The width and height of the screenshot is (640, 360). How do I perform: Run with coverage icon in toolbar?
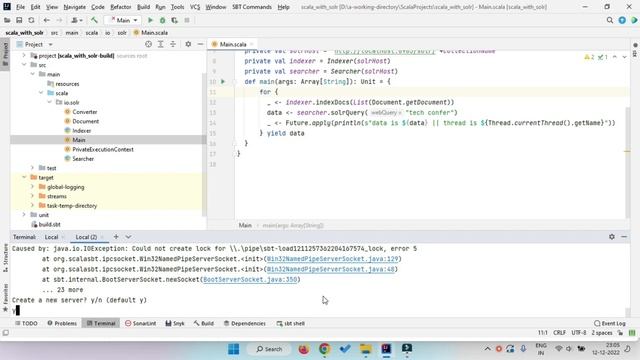[x=175, y=20]
